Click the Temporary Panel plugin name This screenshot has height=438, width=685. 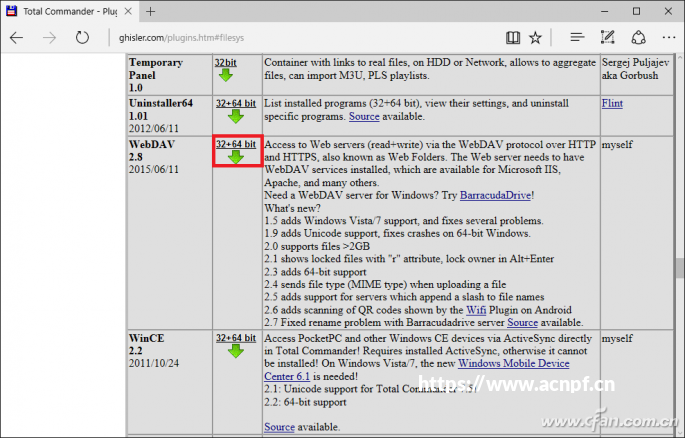[156, 69]
